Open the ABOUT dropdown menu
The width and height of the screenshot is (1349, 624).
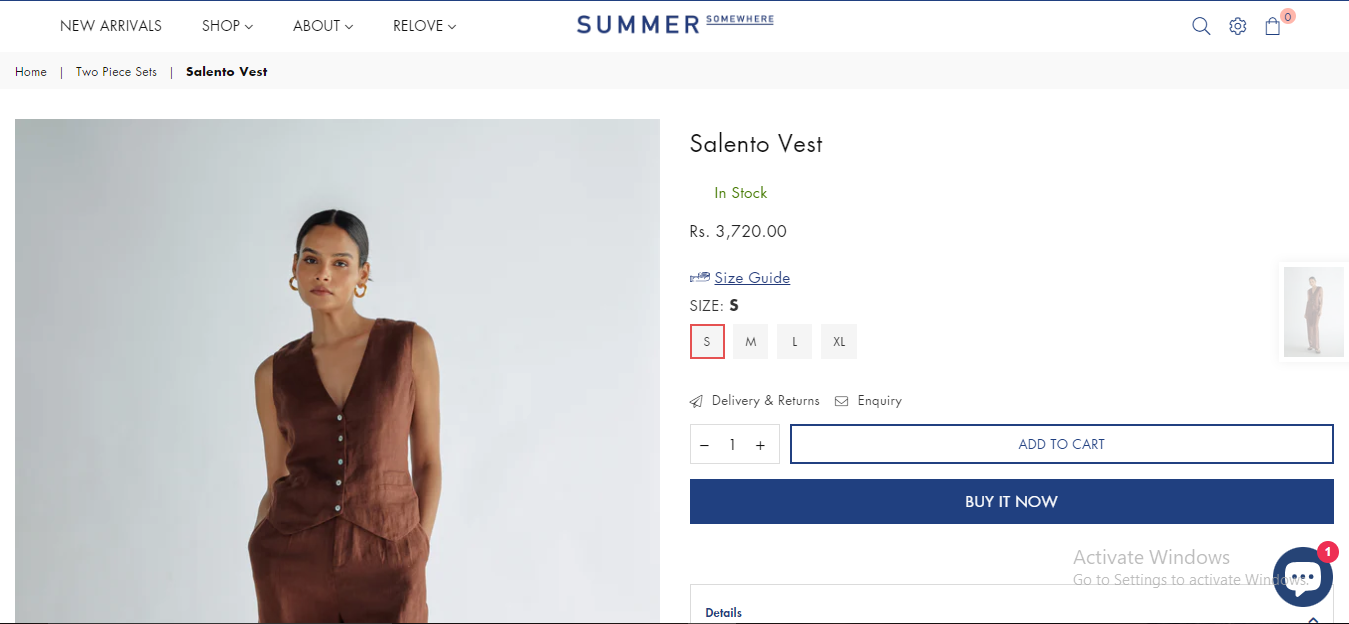point(323,26)
